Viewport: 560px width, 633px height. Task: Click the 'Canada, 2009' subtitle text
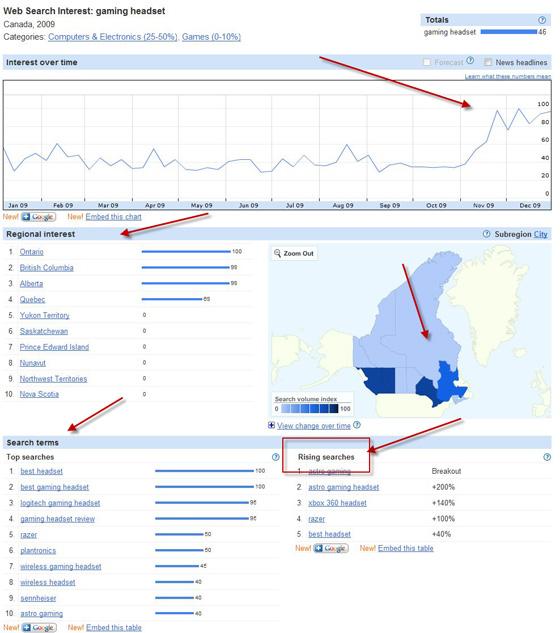[29, 24]
